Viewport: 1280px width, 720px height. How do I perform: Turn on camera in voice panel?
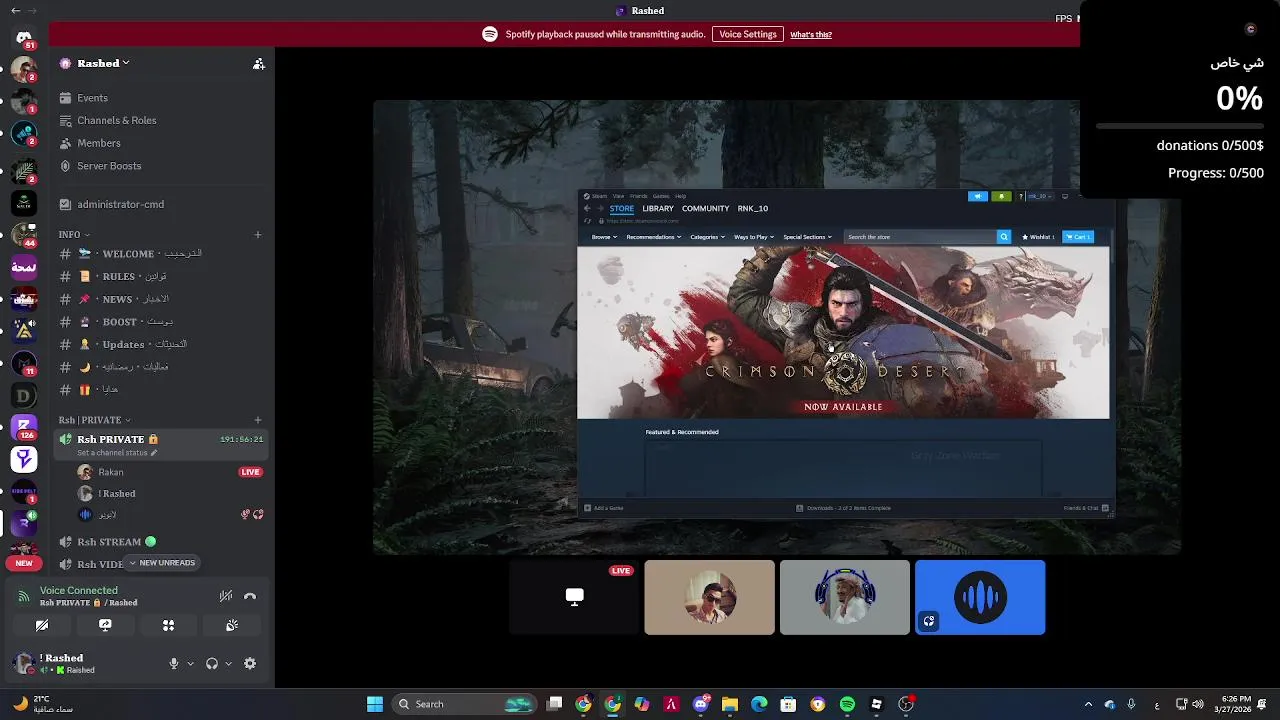(42, 625)
